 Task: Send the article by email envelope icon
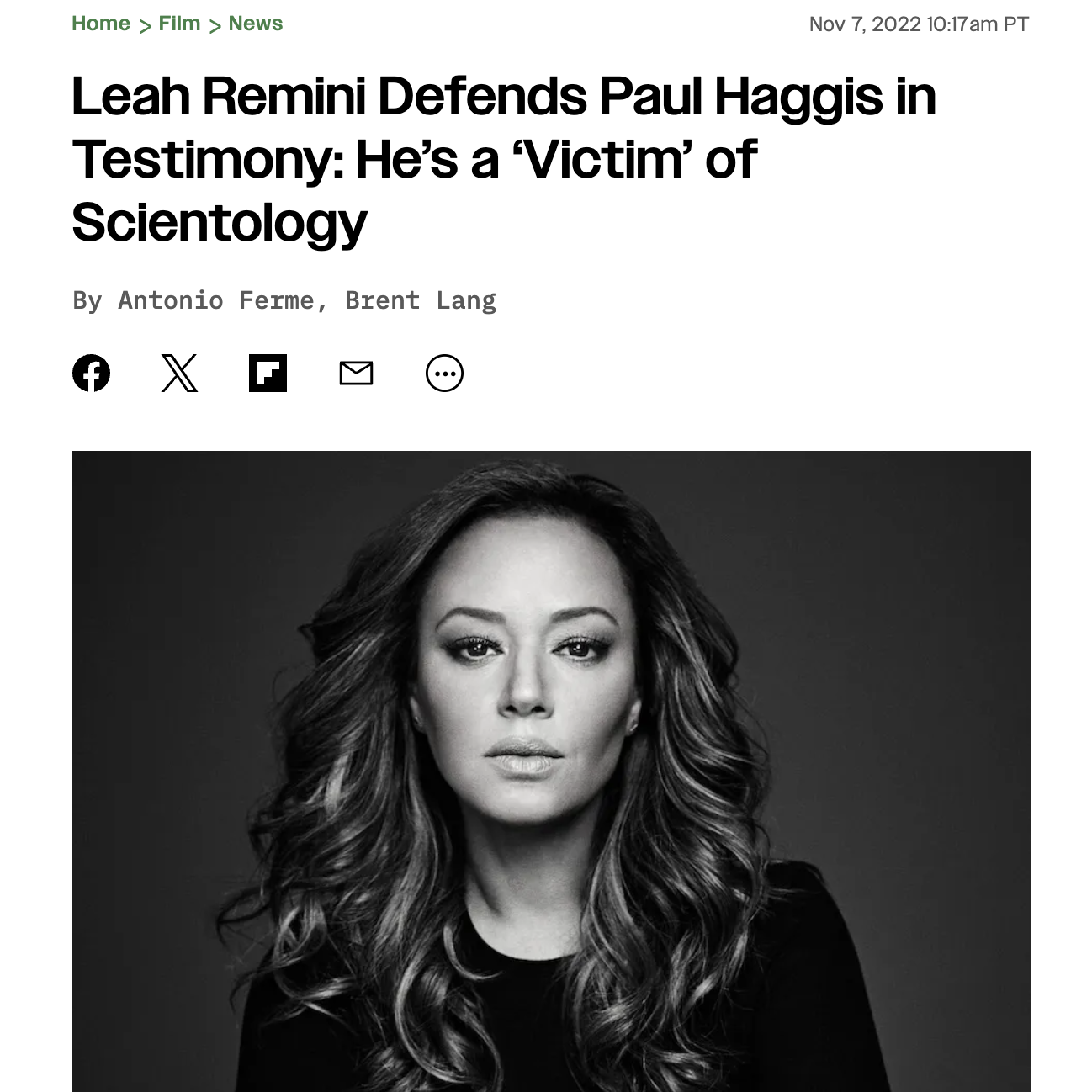[x=356, y=373]
